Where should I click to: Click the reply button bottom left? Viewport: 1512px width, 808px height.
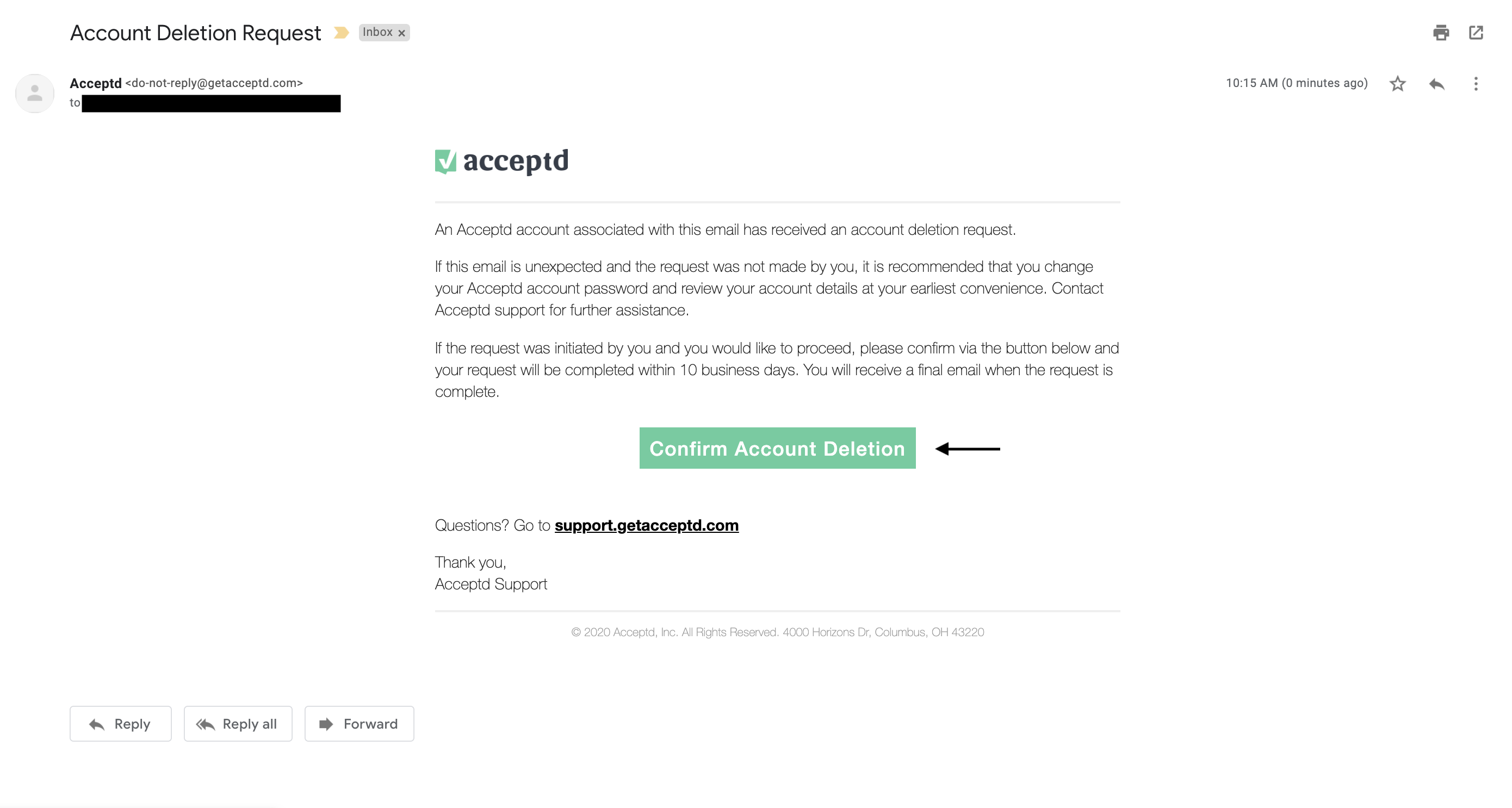[x=120, y=723]
